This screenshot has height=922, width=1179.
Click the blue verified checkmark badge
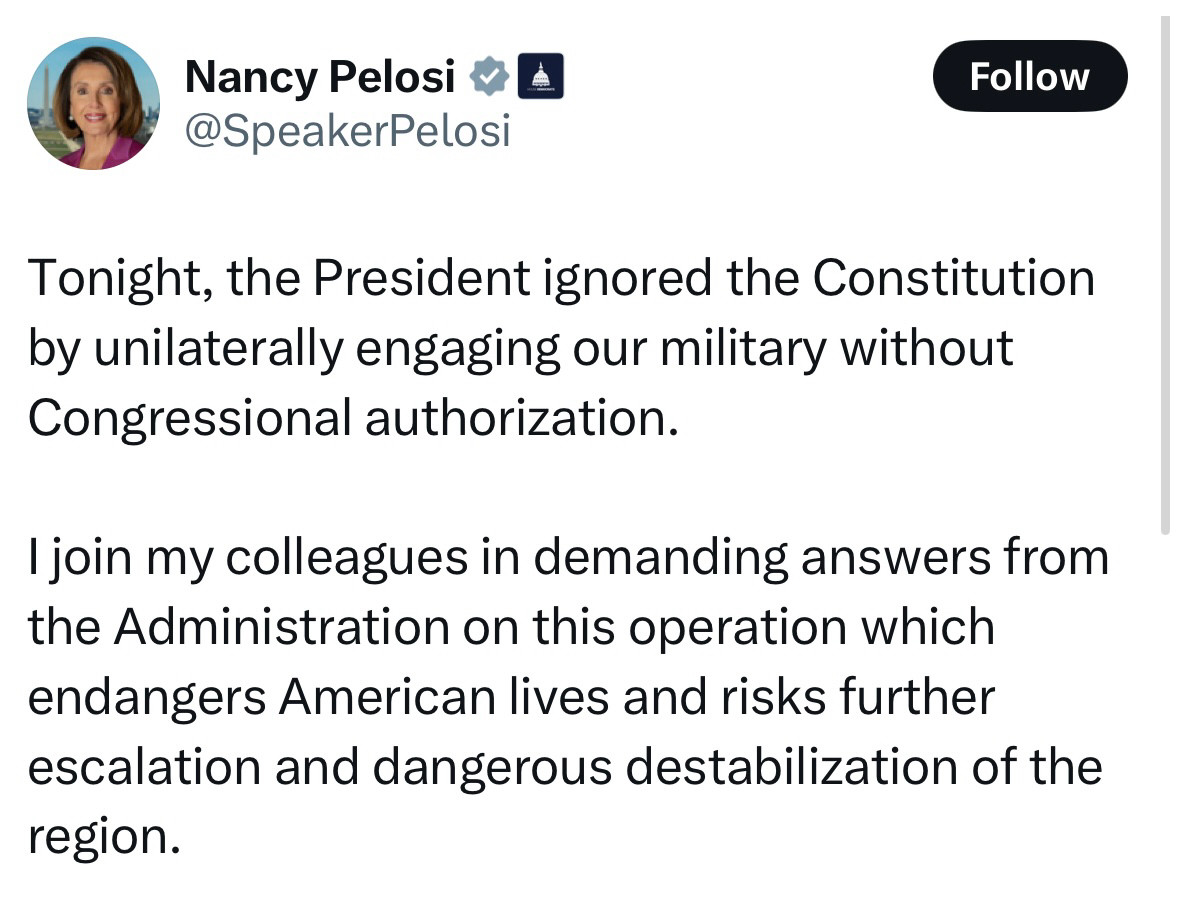489,76
